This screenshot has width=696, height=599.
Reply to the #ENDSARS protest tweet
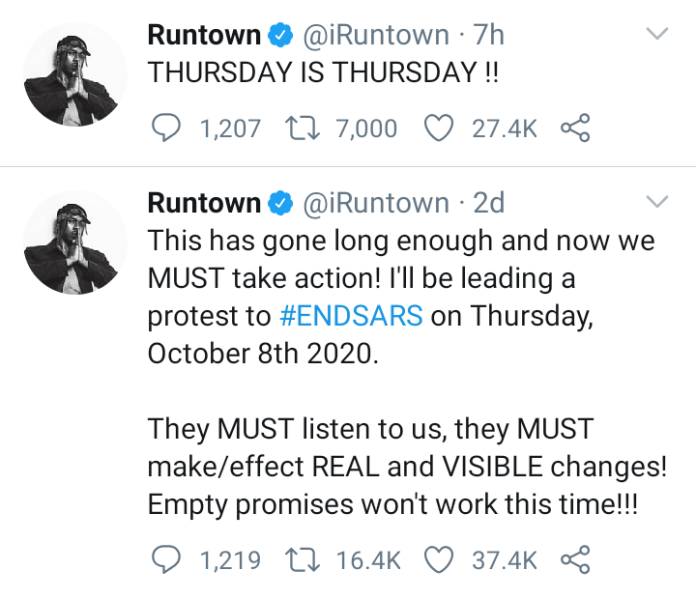(x=166, y=560)
